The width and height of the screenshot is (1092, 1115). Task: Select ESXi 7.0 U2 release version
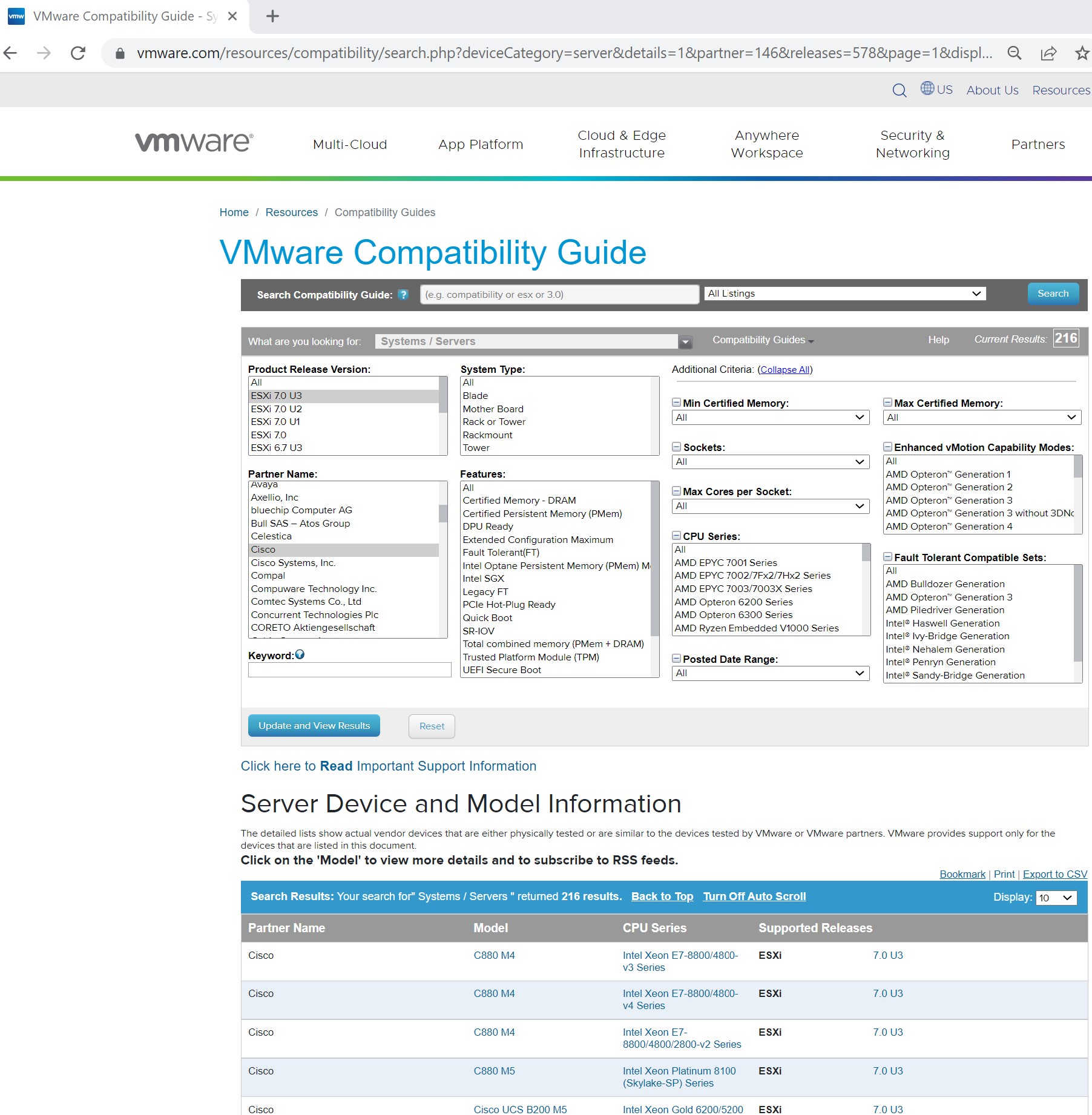pos(343,409)
